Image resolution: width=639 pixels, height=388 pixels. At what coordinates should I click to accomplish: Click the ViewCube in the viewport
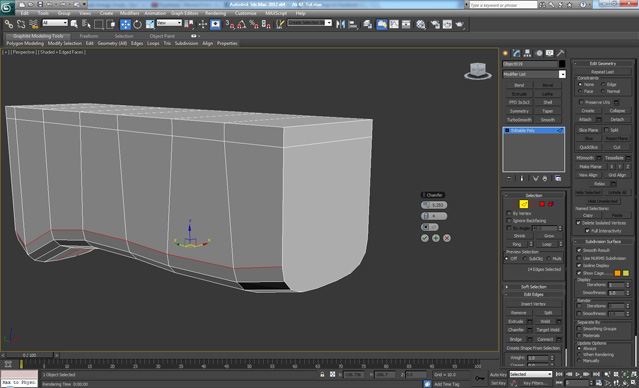click(478, 71)
